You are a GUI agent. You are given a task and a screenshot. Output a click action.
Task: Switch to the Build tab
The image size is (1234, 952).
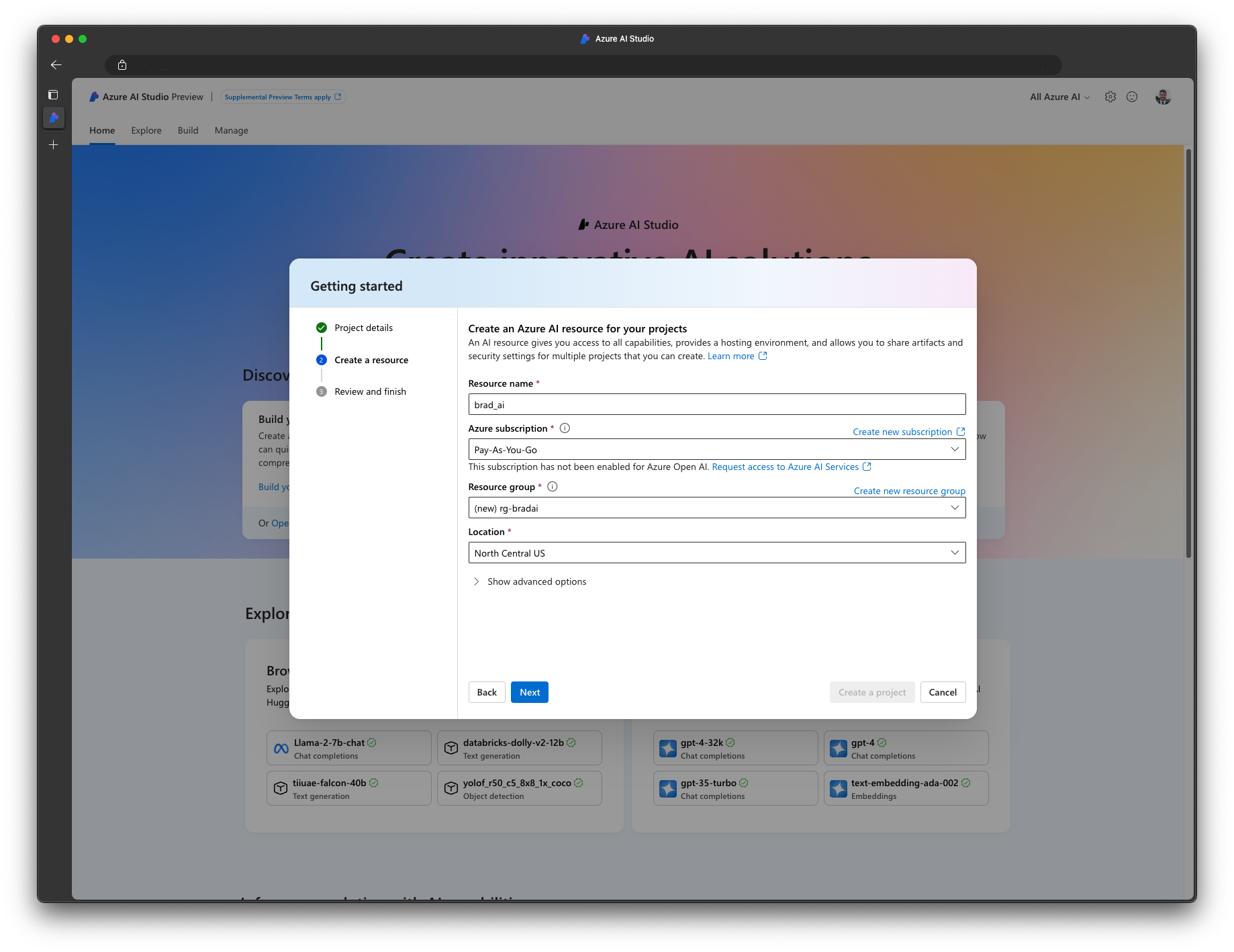tap(188, 130)
